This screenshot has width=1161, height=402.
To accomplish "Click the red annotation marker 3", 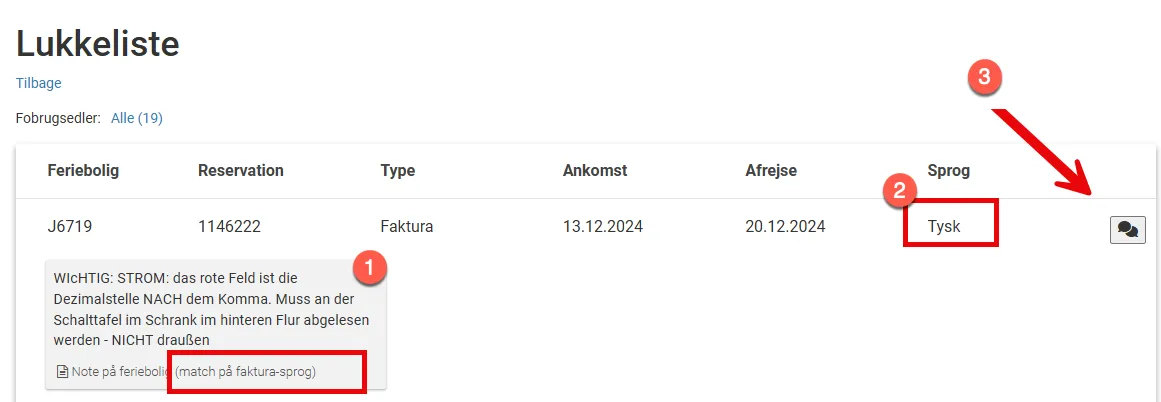I will pos(986,77).
